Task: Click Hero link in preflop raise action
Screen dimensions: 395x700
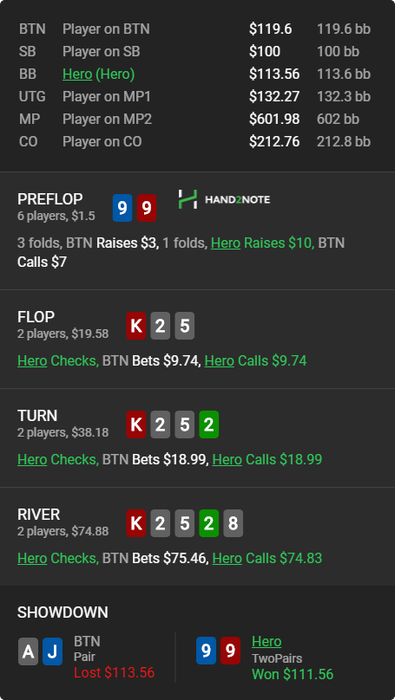Action: [225, 243]
